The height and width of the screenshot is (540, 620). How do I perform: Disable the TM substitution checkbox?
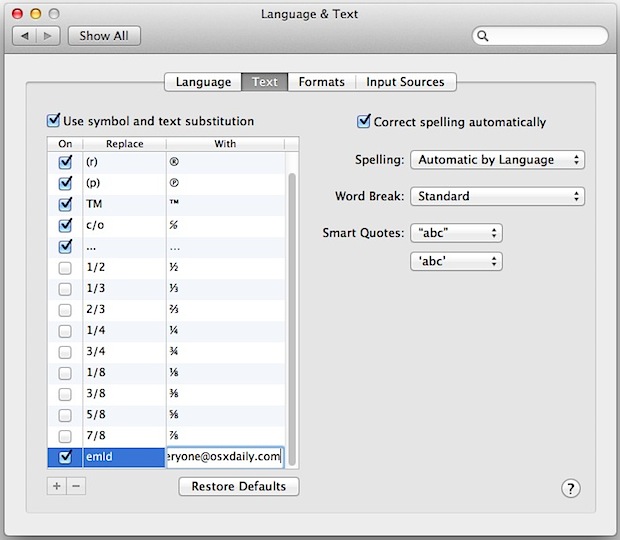[x=65, y=204]
